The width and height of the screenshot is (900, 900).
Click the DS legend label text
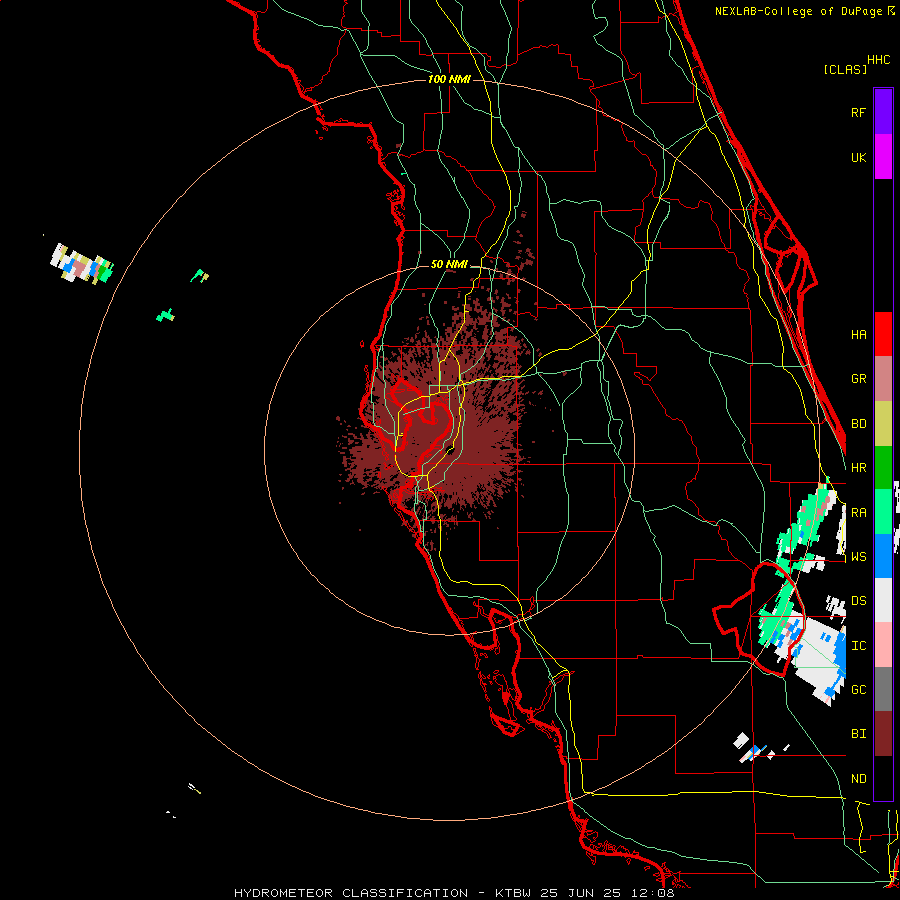click(858, 601)
